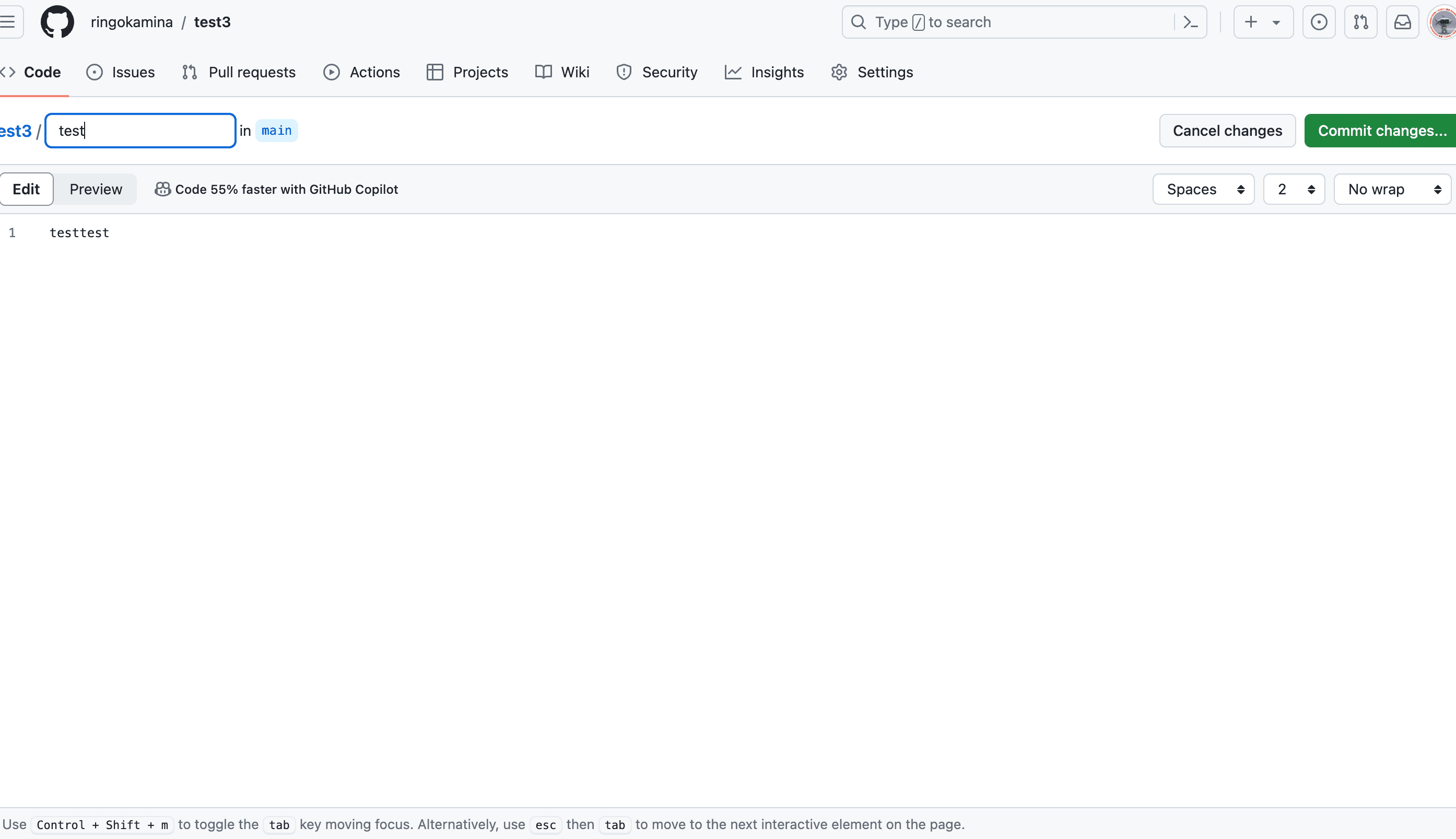Switch to the Insights tab
The image size is (1456, 839).
[x=764, y=72]
